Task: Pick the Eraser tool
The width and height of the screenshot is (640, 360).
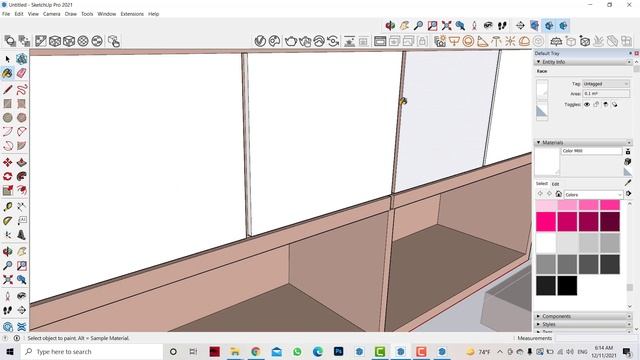Action: tap(22, 73)
